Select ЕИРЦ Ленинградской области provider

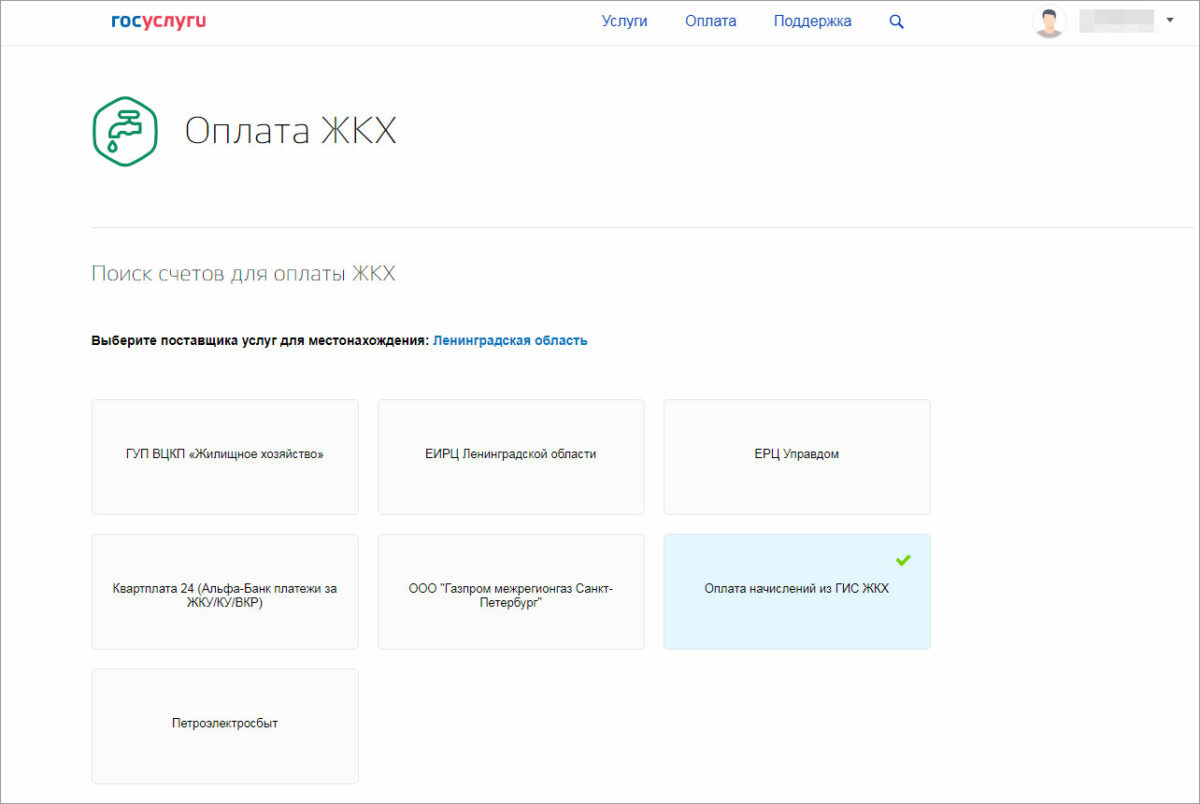[511, 457]
